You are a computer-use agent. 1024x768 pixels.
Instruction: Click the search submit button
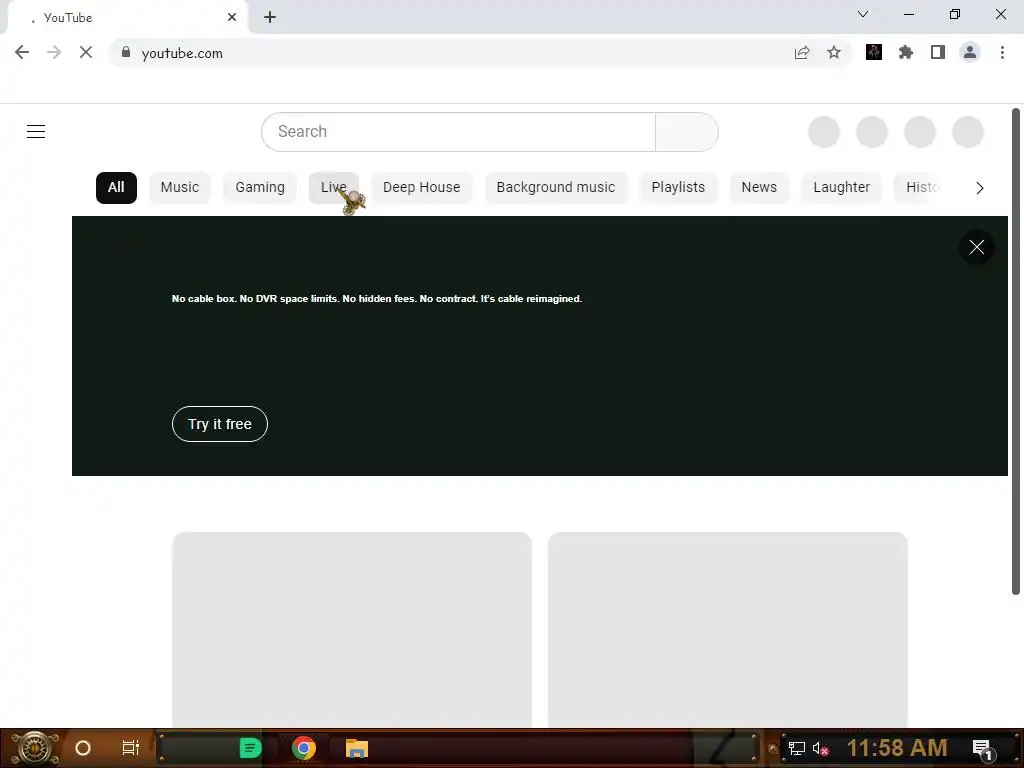click(686, 132)
